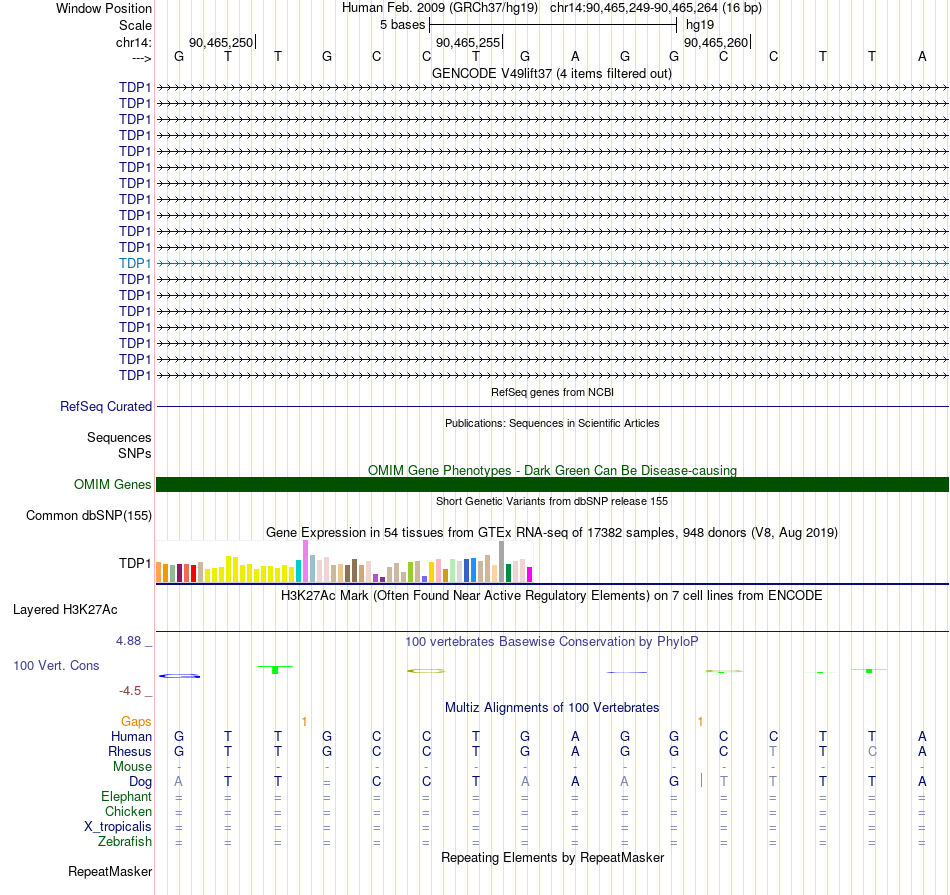
Task: Click the hg19 label next to scale bar
Action: click(700, 25)
